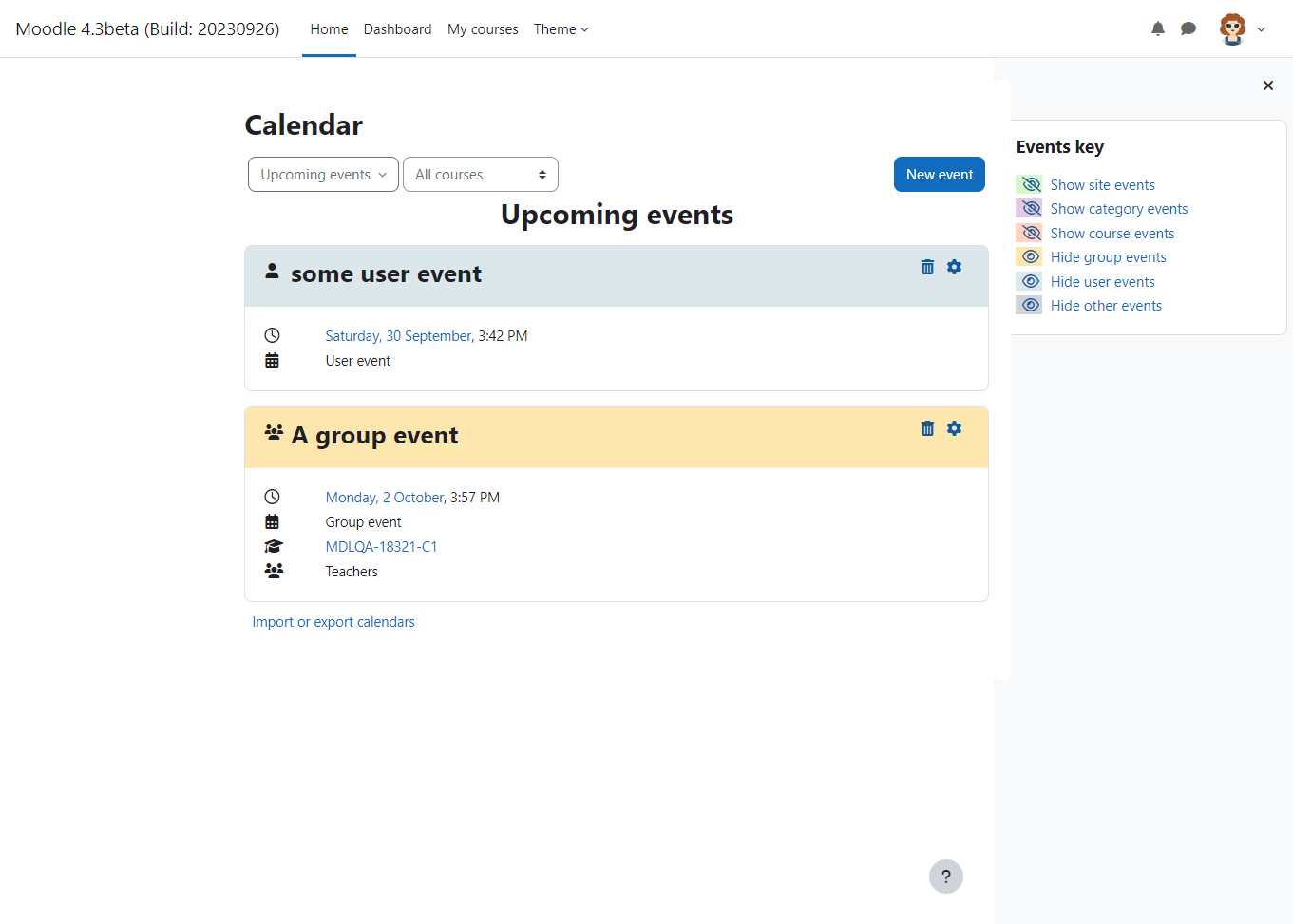Open My courses in navigation

483,29
